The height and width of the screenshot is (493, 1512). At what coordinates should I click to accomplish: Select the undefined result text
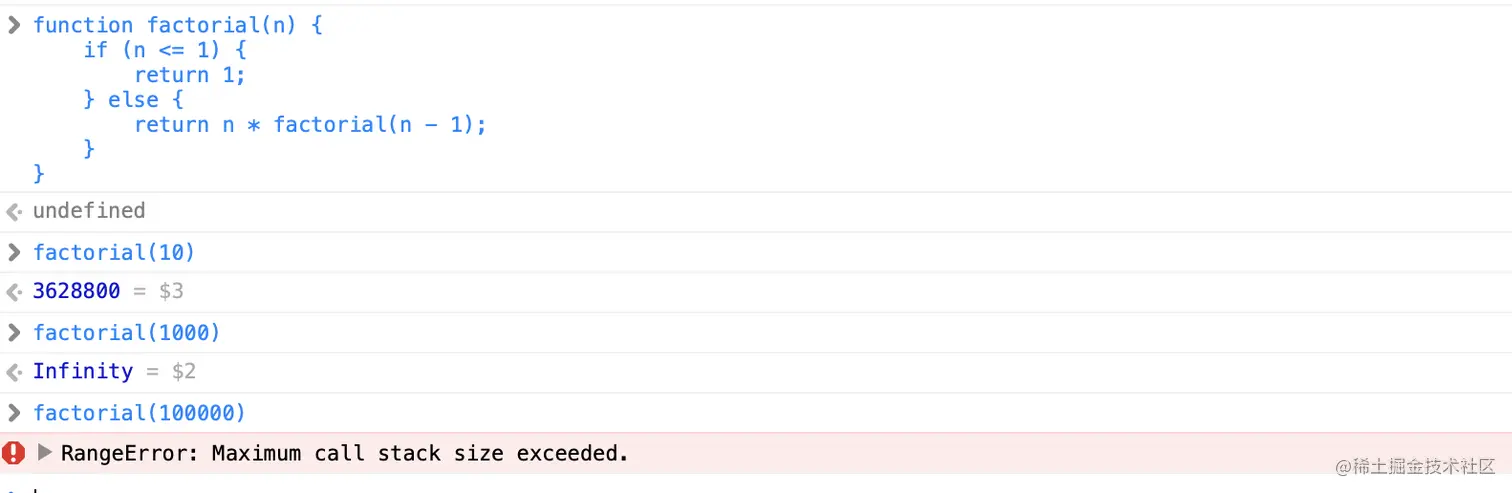pyautogui.click(x=89, y=211)
